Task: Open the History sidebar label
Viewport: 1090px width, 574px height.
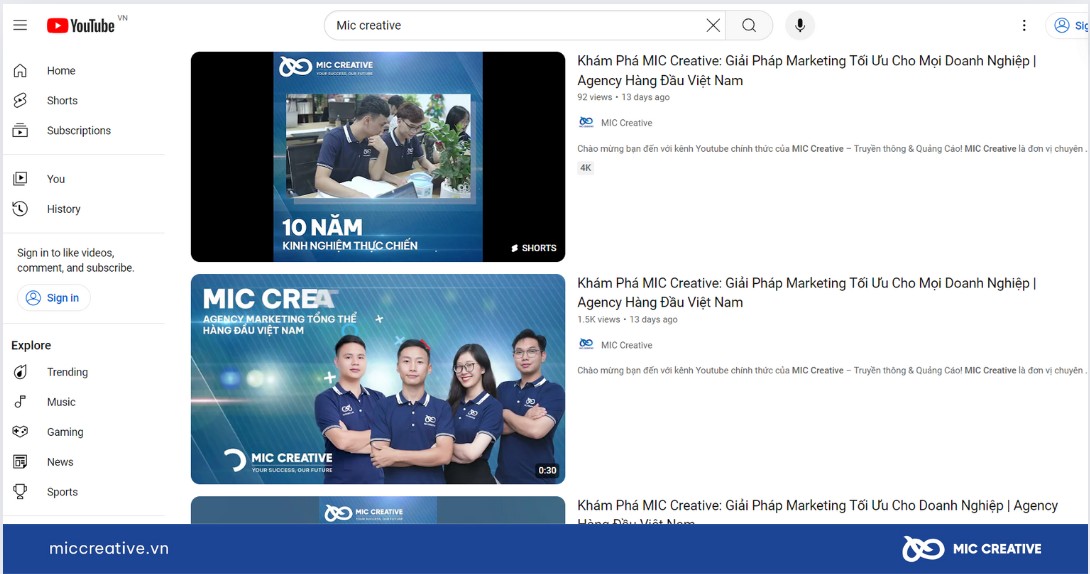Action: point(64,209)
